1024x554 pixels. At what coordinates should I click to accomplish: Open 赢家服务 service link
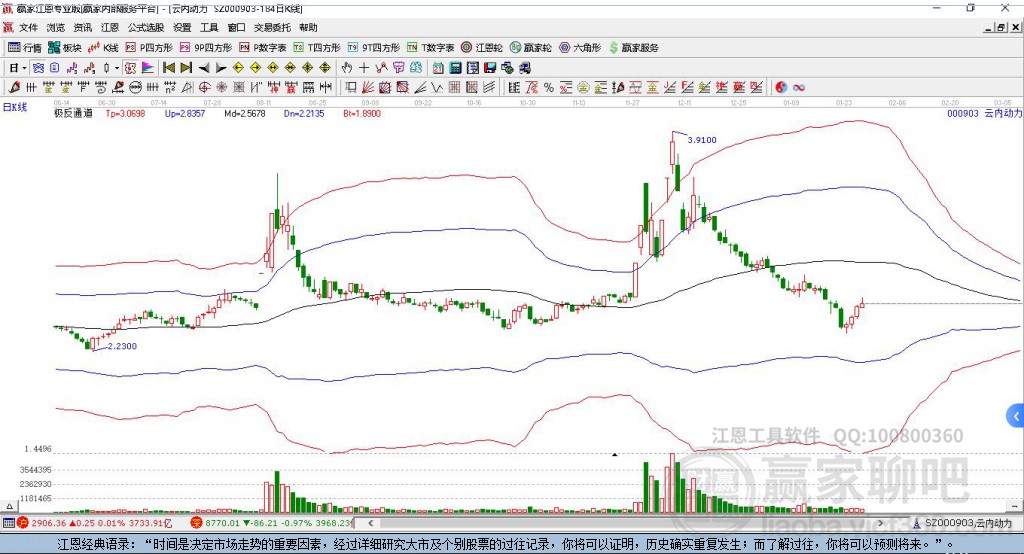click(633, 48)
